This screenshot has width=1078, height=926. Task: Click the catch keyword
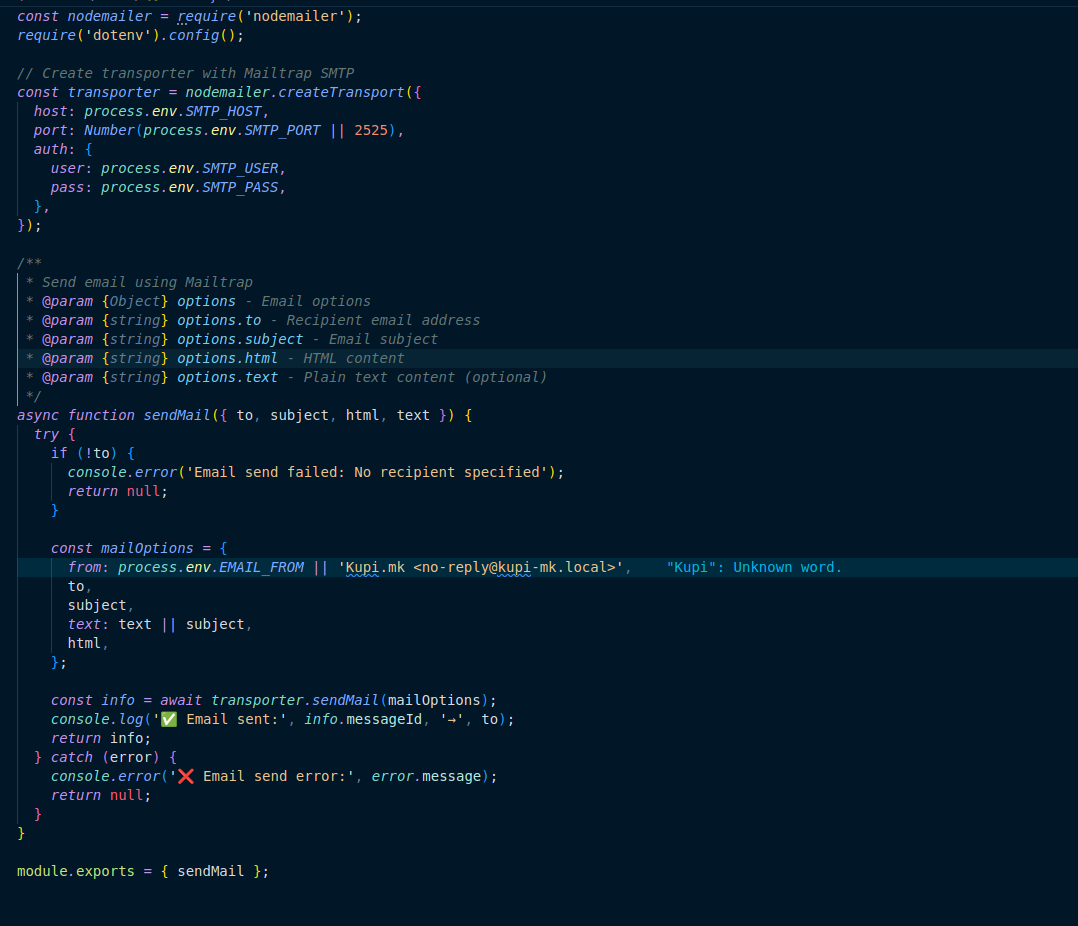(x=72, y=757)
